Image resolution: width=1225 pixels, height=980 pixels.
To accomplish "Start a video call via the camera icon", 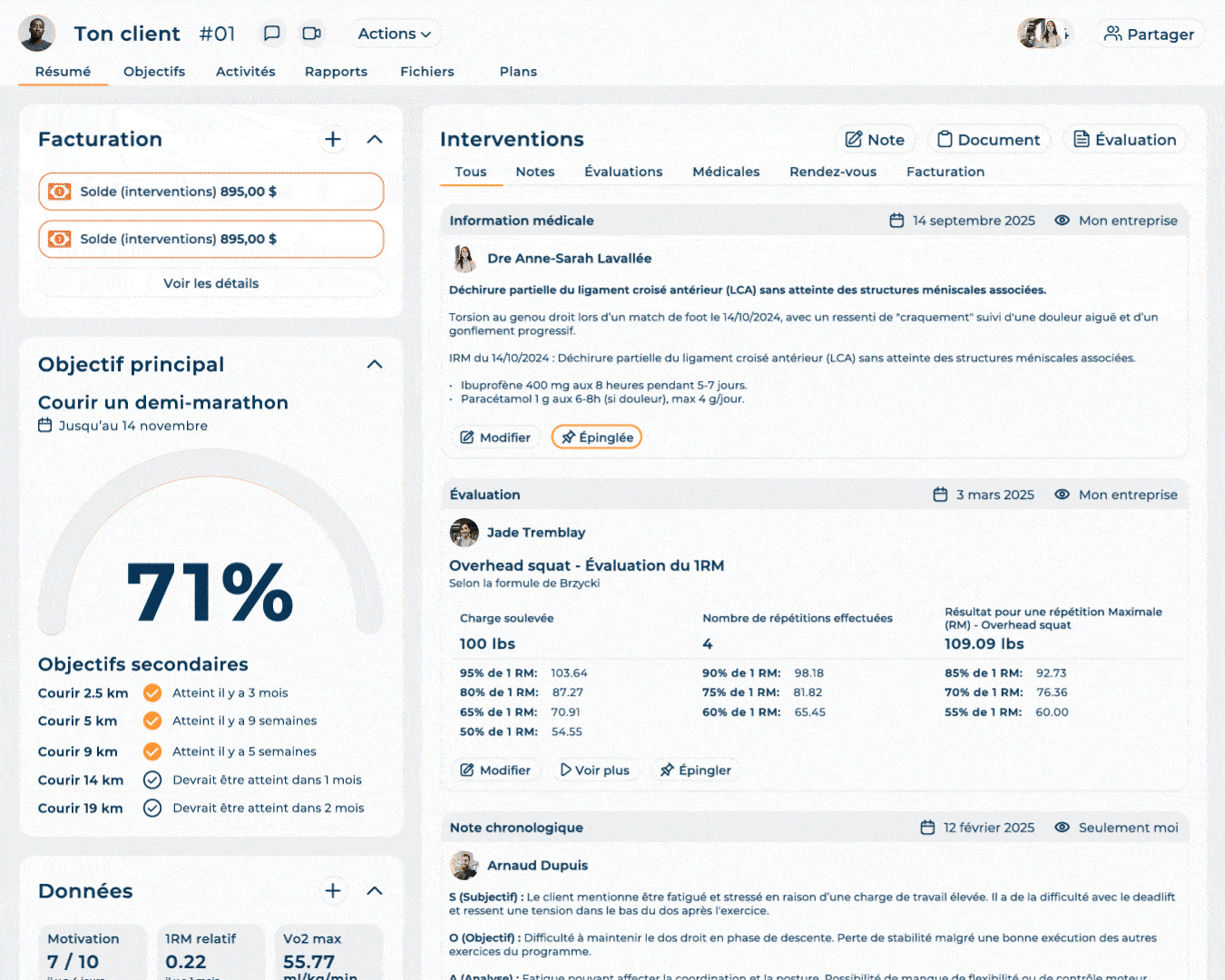I will (312, 33).
